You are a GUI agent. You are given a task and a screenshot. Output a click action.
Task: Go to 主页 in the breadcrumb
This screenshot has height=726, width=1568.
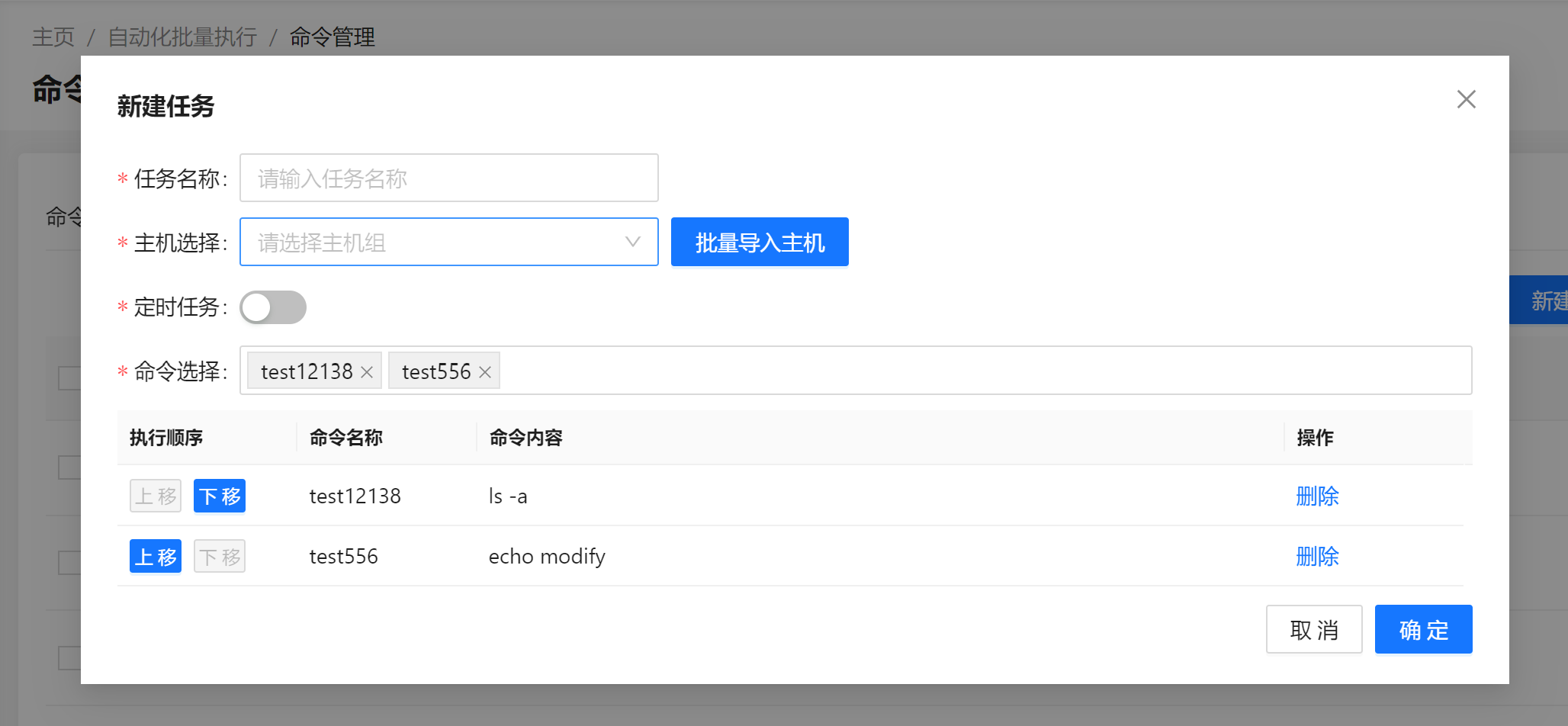pyautogui.click(x=53, y=37)
